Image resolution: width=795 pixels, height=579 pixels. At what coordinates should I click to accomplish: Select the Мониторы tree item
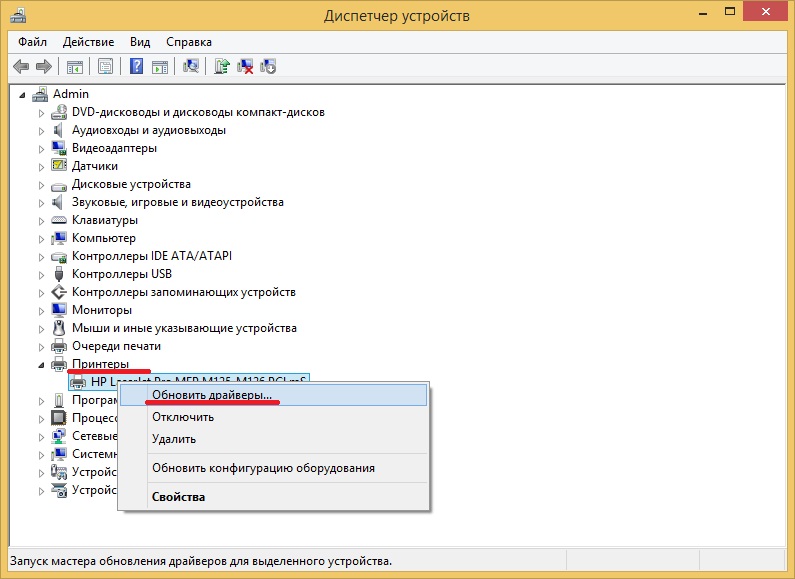pos(99,310)
